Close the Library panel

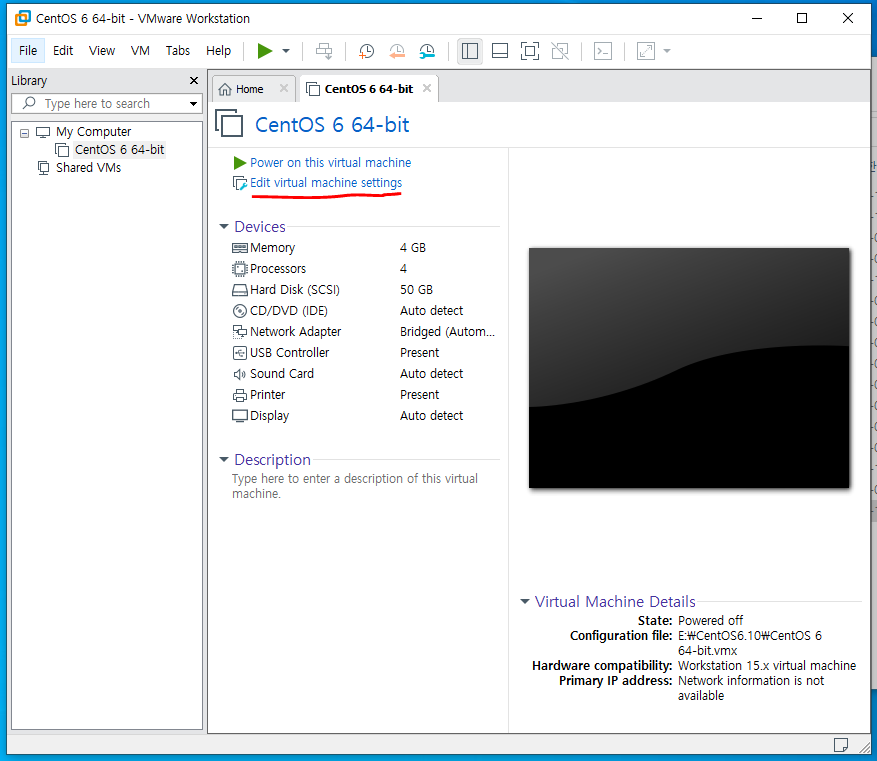[194, 81]
